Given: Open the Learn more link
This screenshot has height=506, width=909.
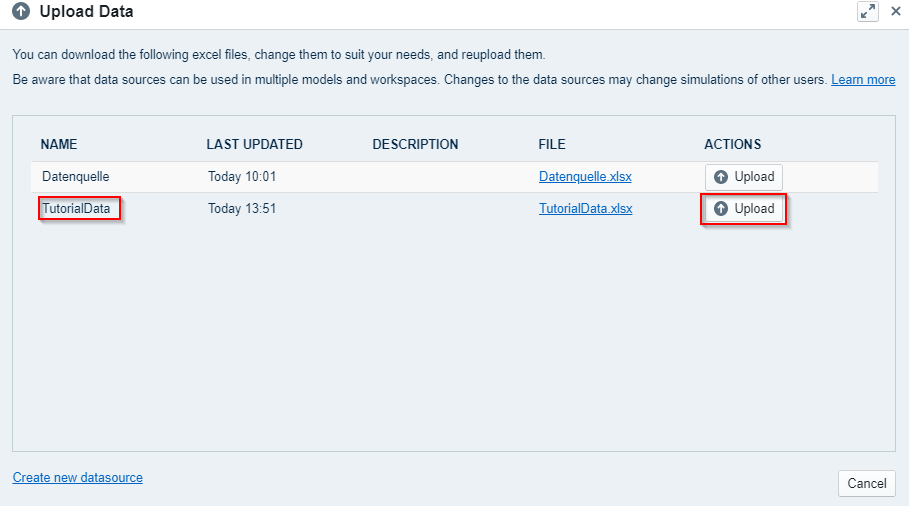Looking at the screenshot, I should click(x=863, y=79).
